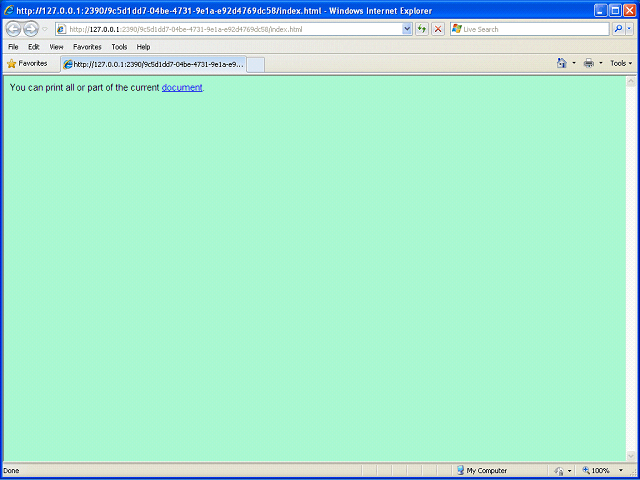
Task: Click the 100% zoom level button
Action: (x=596, y=471)
